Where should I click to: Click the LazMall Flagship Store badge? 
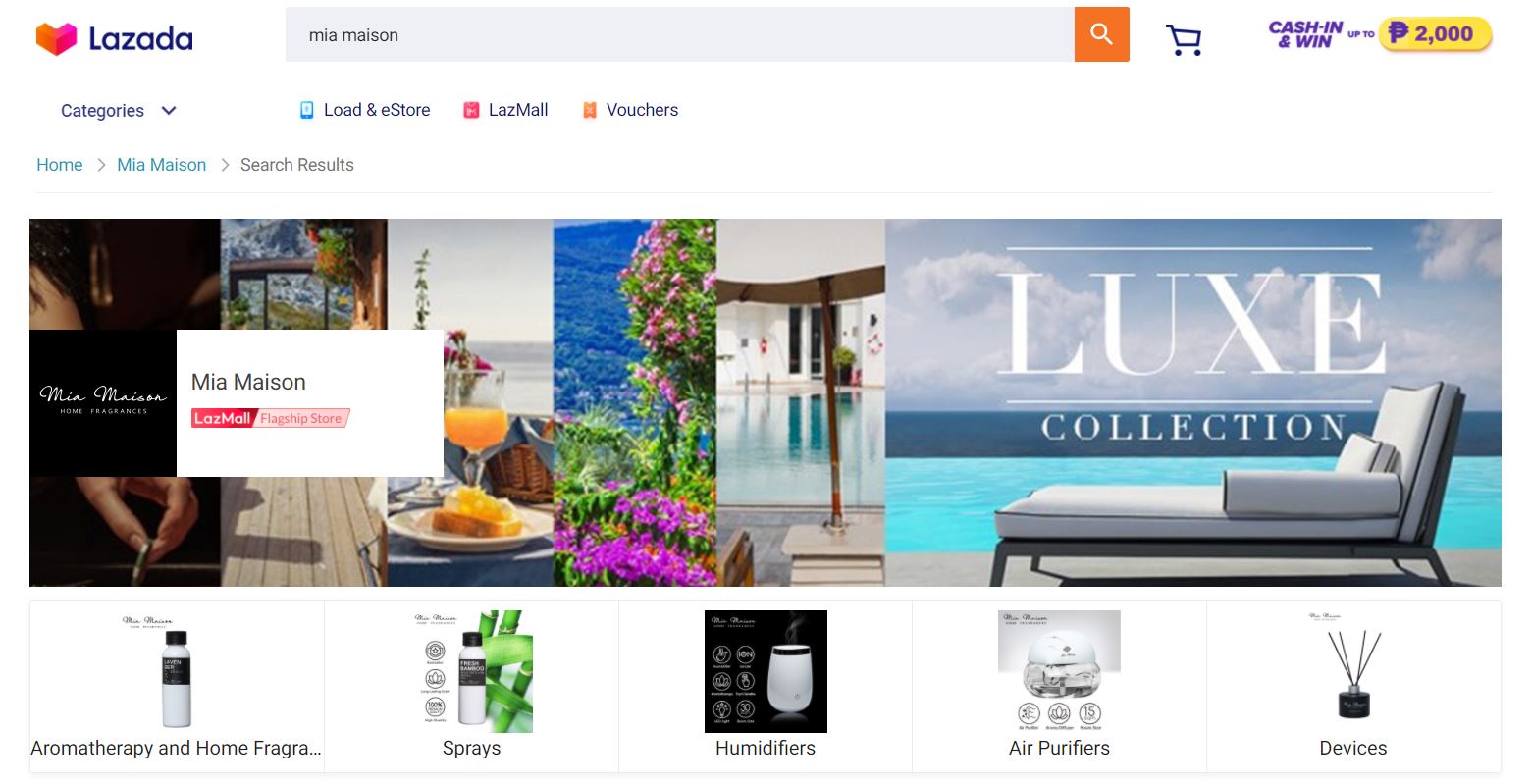tap(270, 418)
